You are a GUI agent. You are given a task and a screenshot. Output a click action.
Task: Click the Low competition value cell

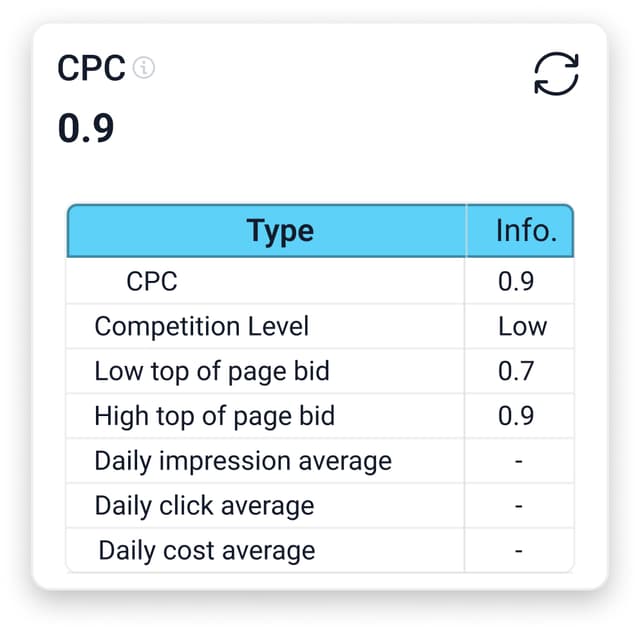tap(522, 326)
